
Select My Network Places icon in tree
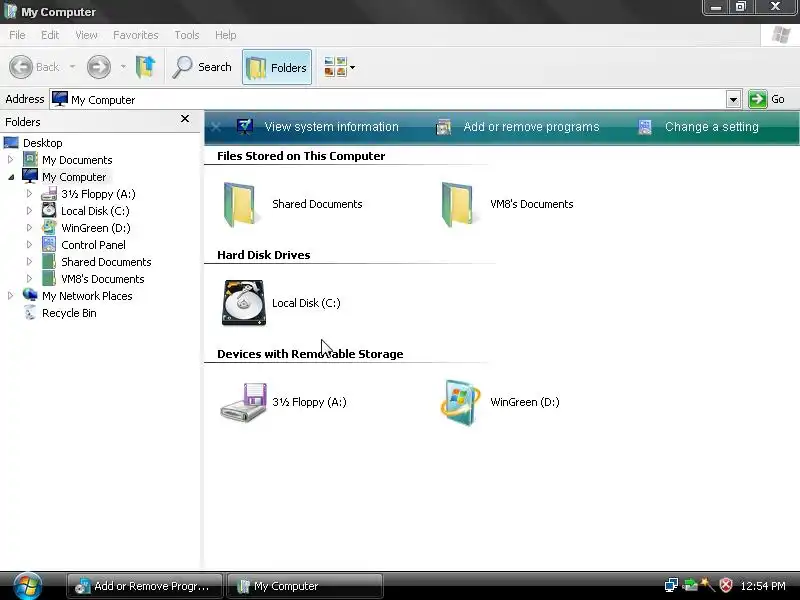pyautogui.click(x=30, y=295)
